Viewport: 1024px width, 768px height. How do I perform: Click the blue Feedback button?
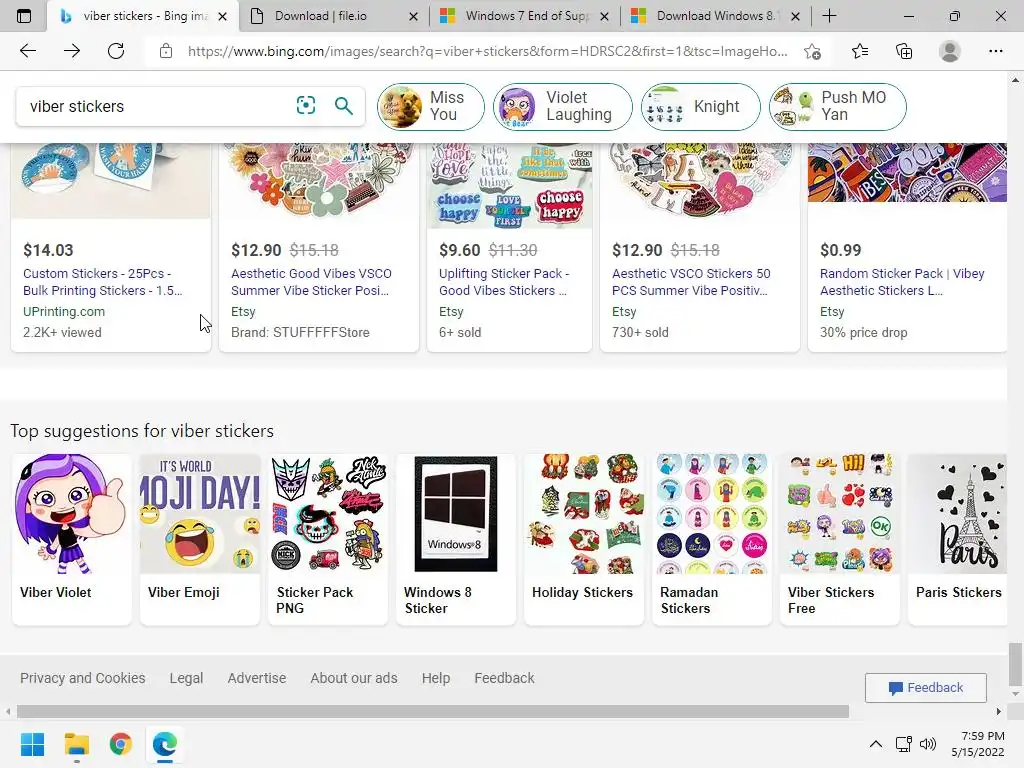click(x=925, y=688)
